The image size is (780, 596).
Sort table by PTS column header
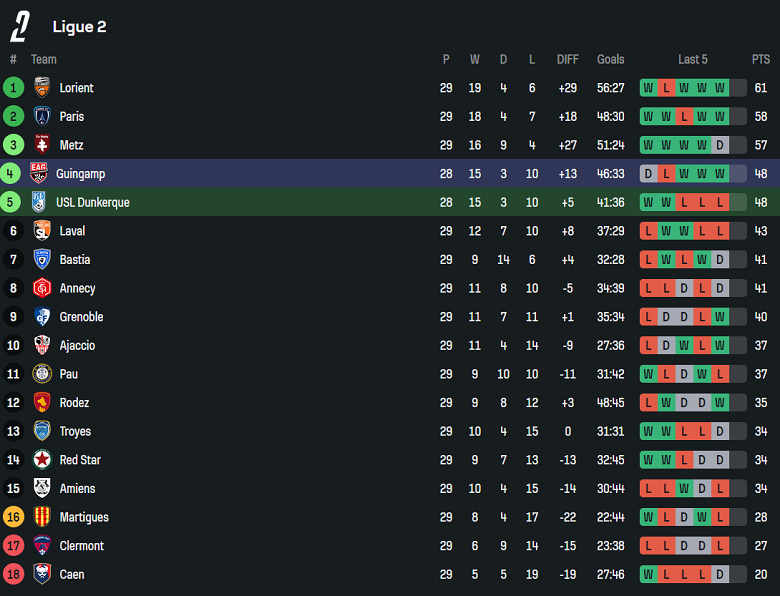[x=761, y=60]
